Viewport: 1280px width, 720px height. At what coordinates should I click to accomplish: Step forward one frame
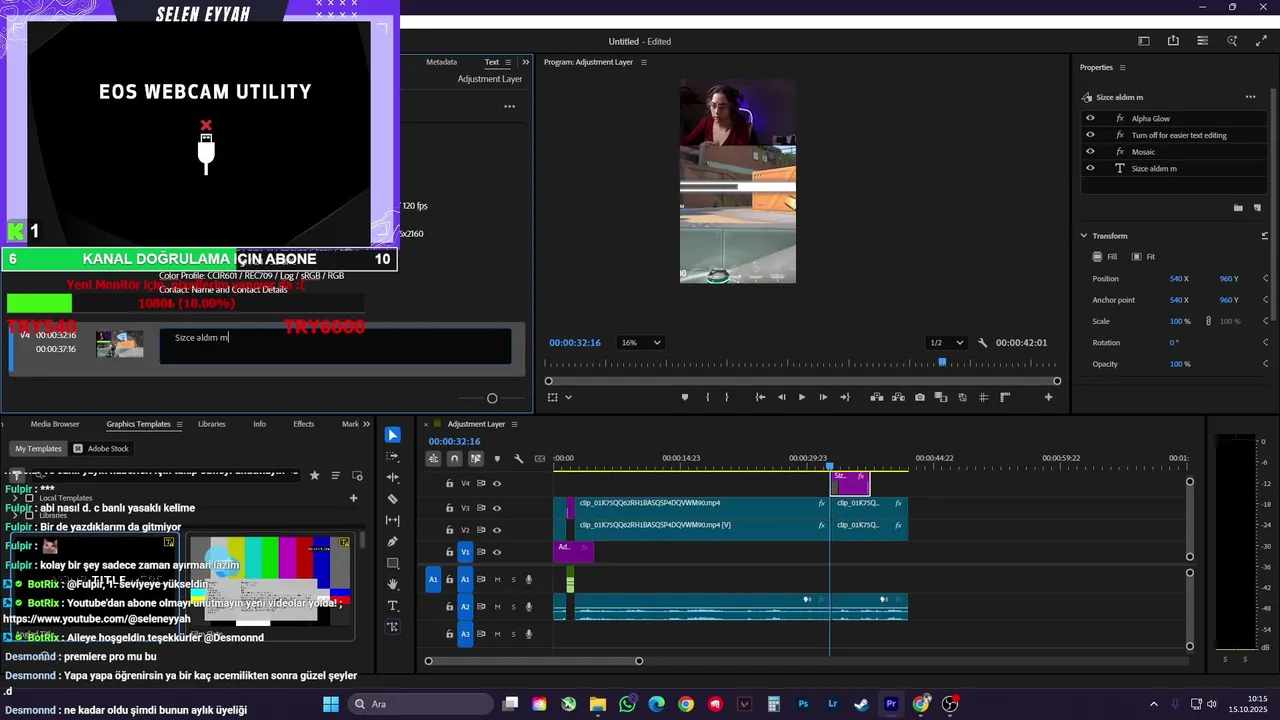[823, 397]
